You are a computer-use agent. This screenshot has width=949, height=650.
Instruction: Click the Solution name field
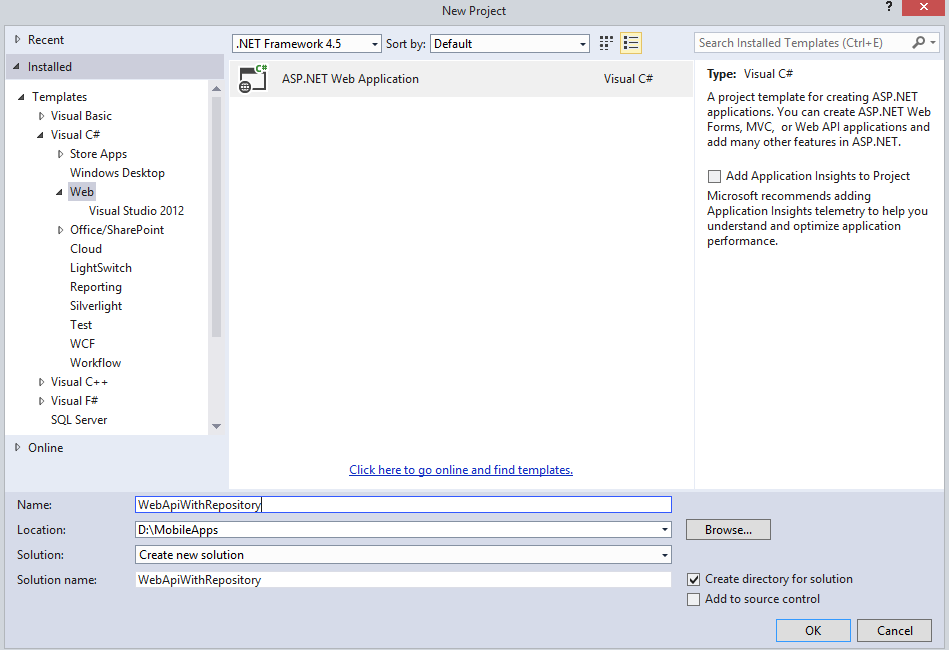point(403,580)
